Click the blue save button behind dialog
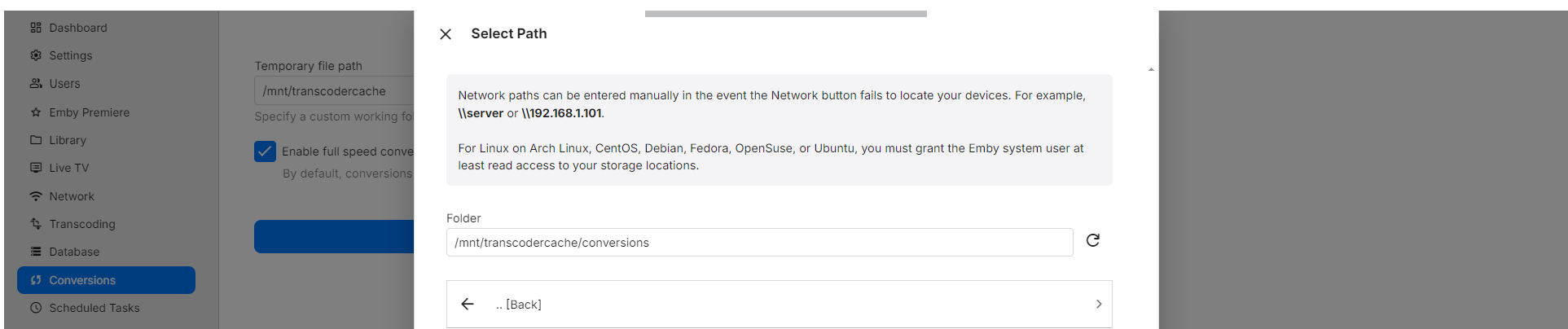This screenshot has height=329, width=1568. pos(334,236)
